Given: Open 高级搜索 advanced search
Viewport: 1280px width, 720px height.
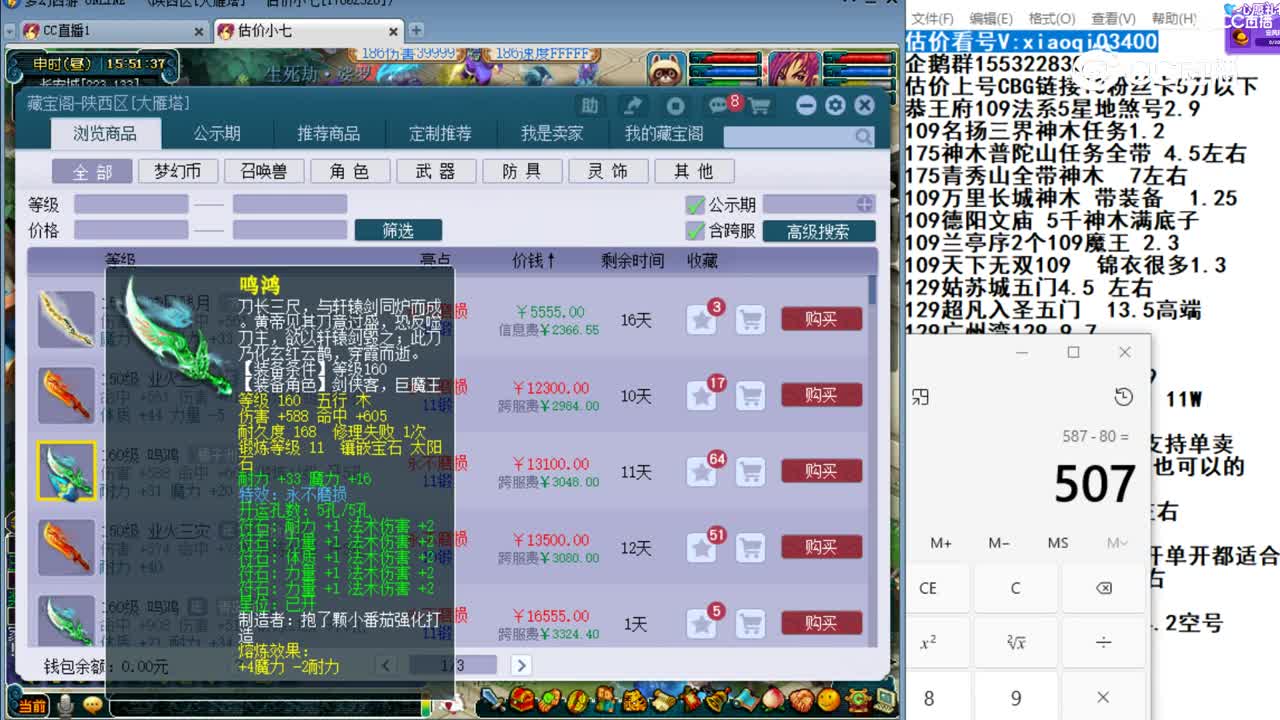Looking at the screenshot, I should (x=818, y=231).
